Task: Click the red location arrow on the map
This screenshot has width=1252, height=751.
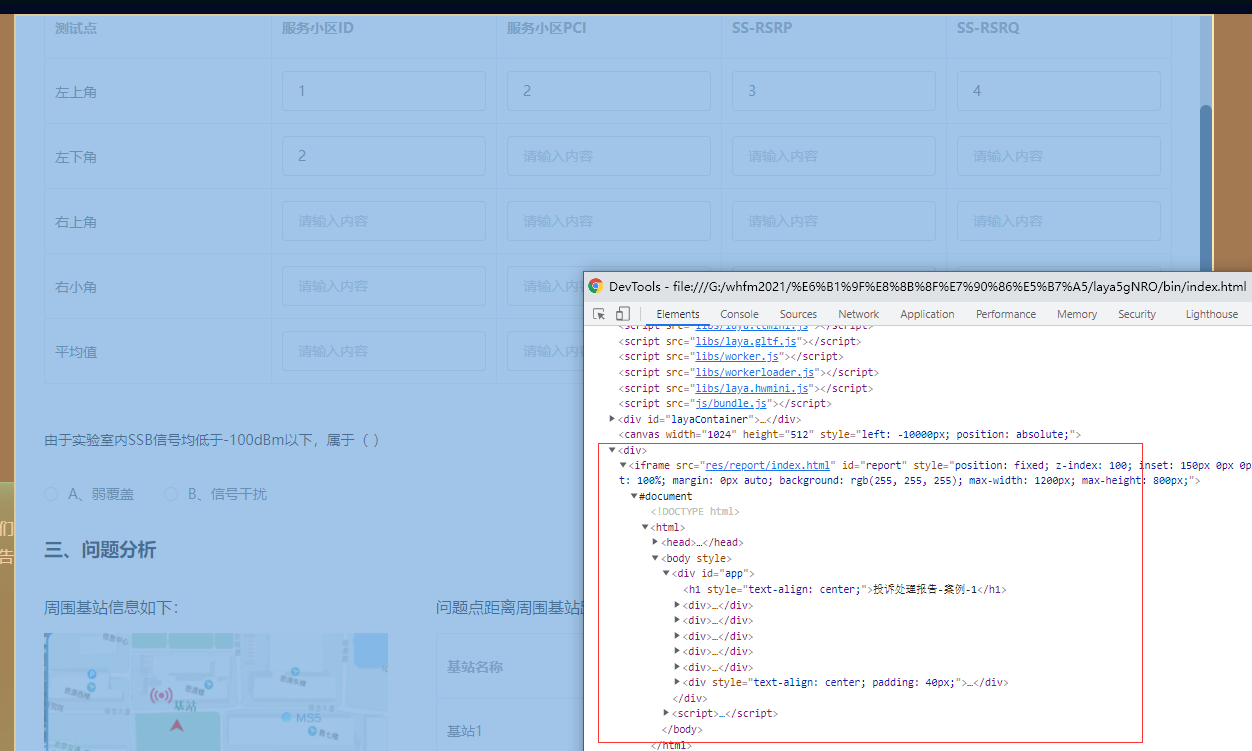Action: (x=179, y=728)
